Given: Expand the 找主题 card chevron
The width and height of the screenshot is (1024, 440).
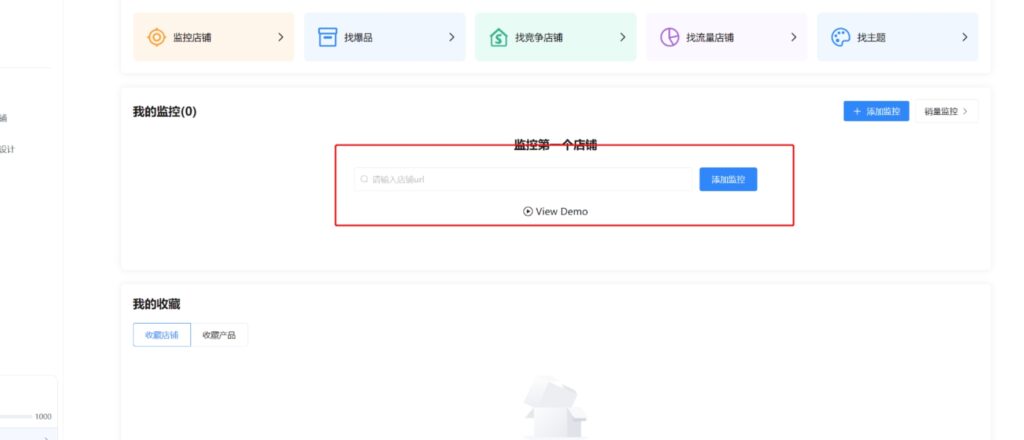Looking at the screenshot, I should pyautogui.click(x=965, y=37).
